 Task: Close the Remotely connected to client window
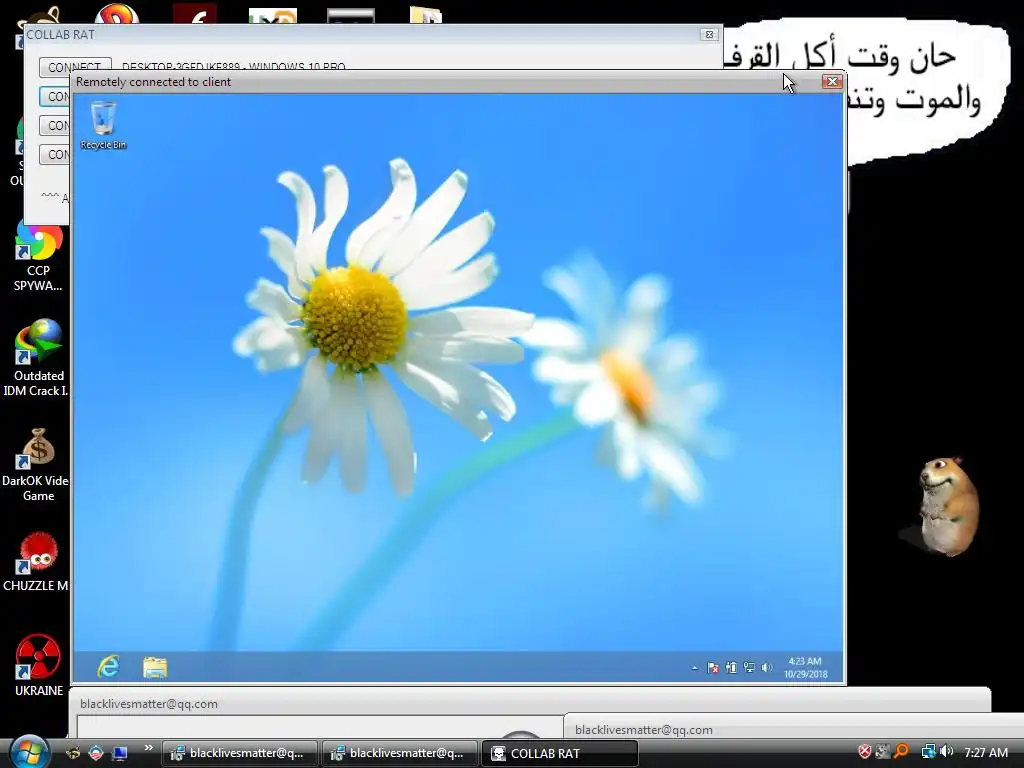point(832,82)
